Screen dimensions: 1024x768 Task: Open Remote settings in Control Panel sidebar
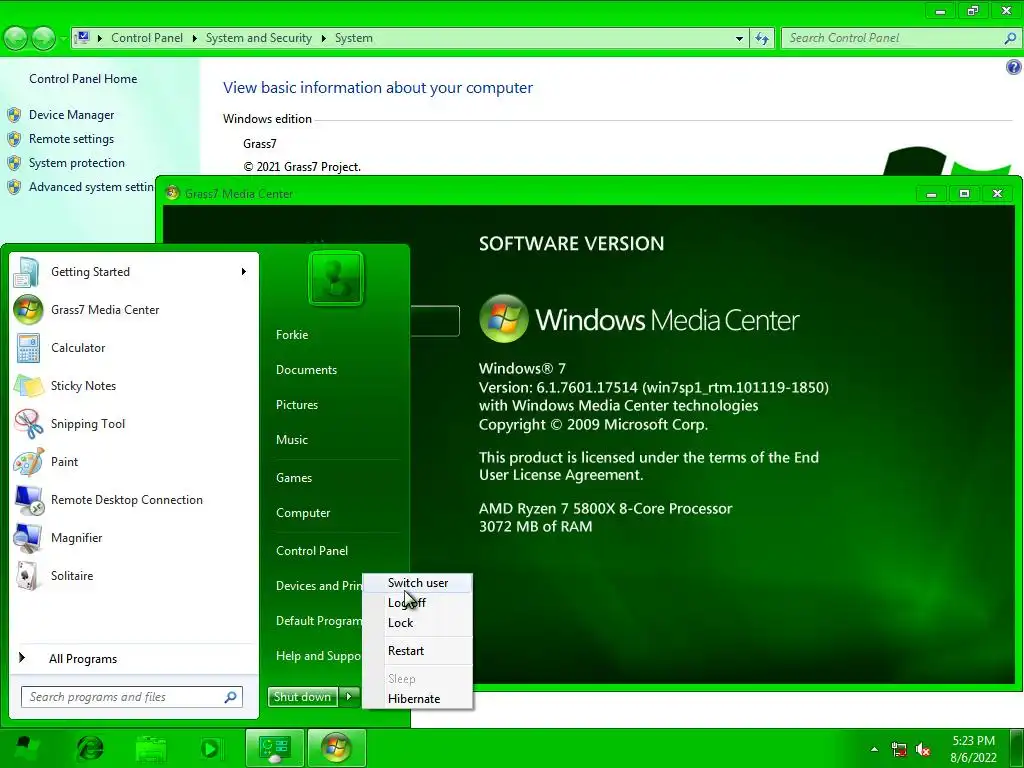pos(71,139)
